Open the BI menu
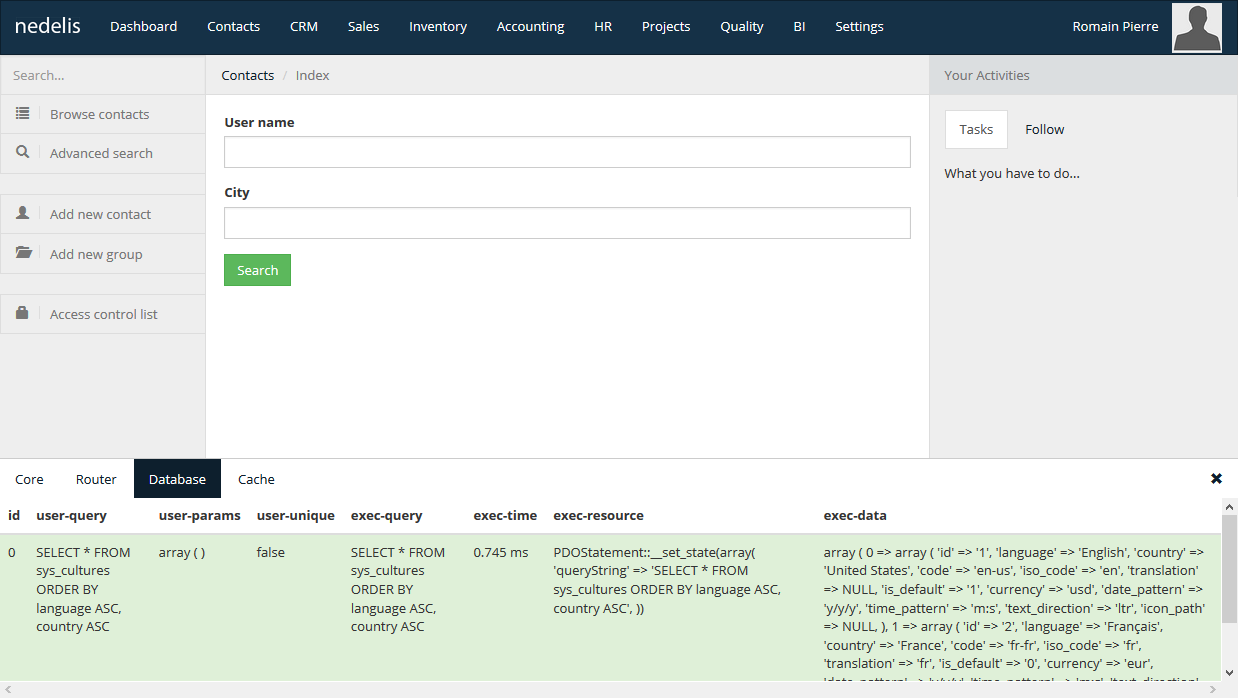 pos(799,27)
